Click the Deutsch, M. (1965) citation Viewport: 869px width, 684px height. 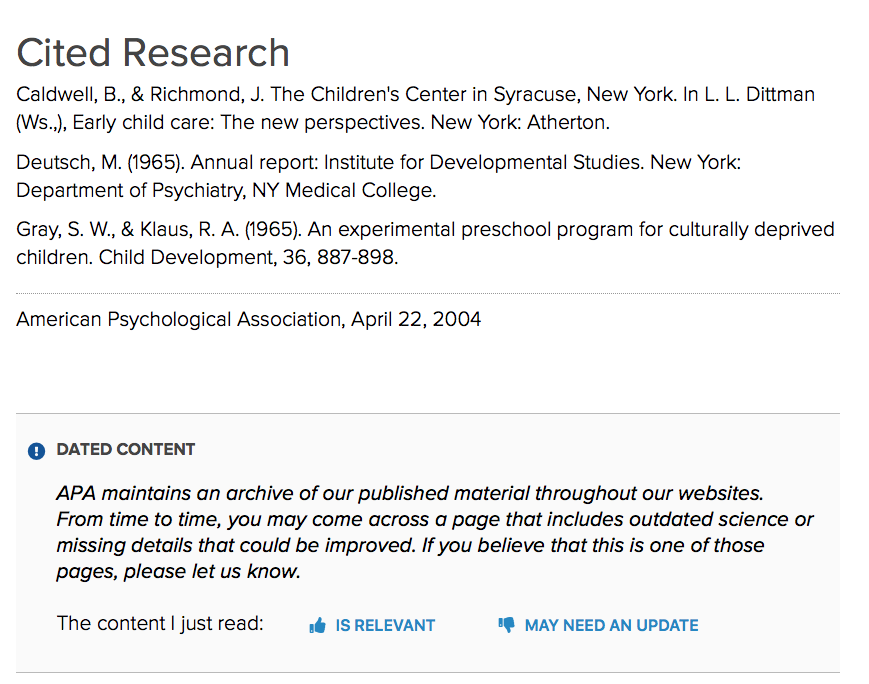(378, 175)
